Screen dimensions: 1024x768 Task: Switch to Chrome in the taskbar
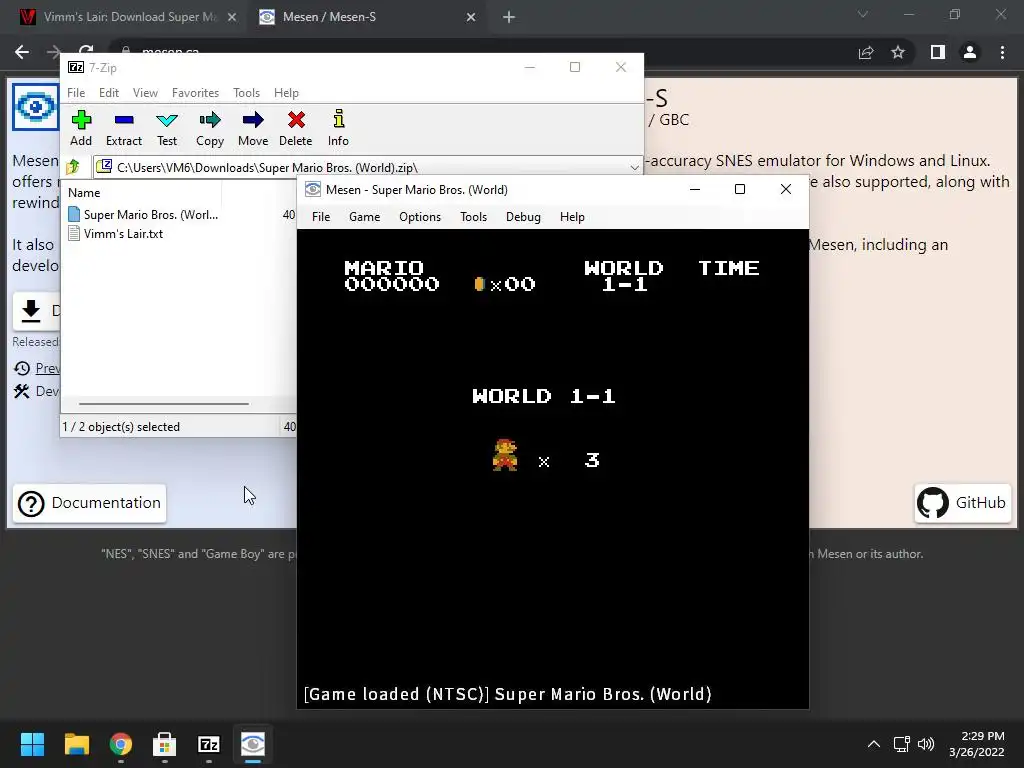pos(121,744)
